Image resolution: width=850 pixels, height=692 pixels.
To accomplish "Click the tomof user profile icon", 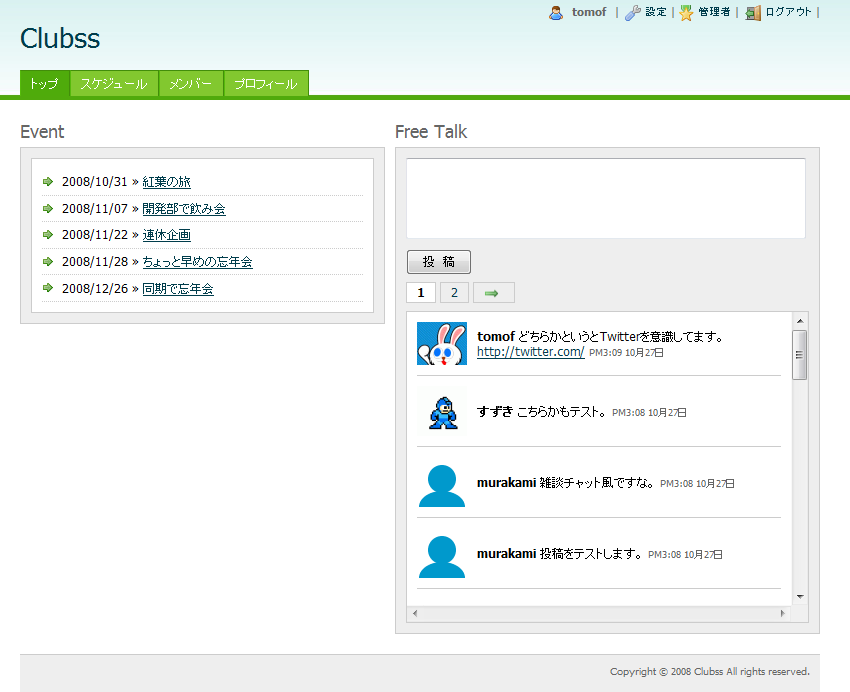I will click(556, 13).
